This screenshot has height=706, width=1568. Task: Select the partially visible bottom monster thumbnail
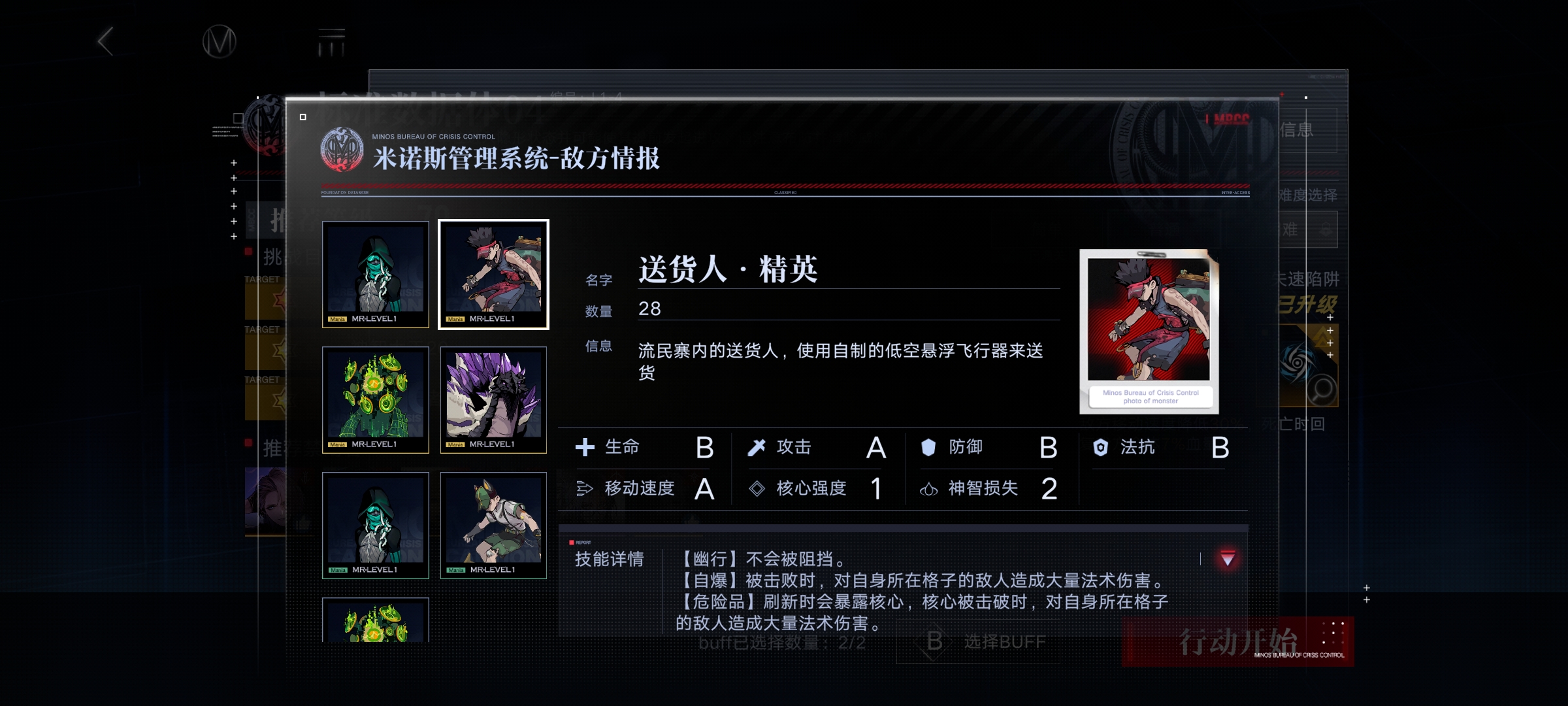click(x=376, y=620)
